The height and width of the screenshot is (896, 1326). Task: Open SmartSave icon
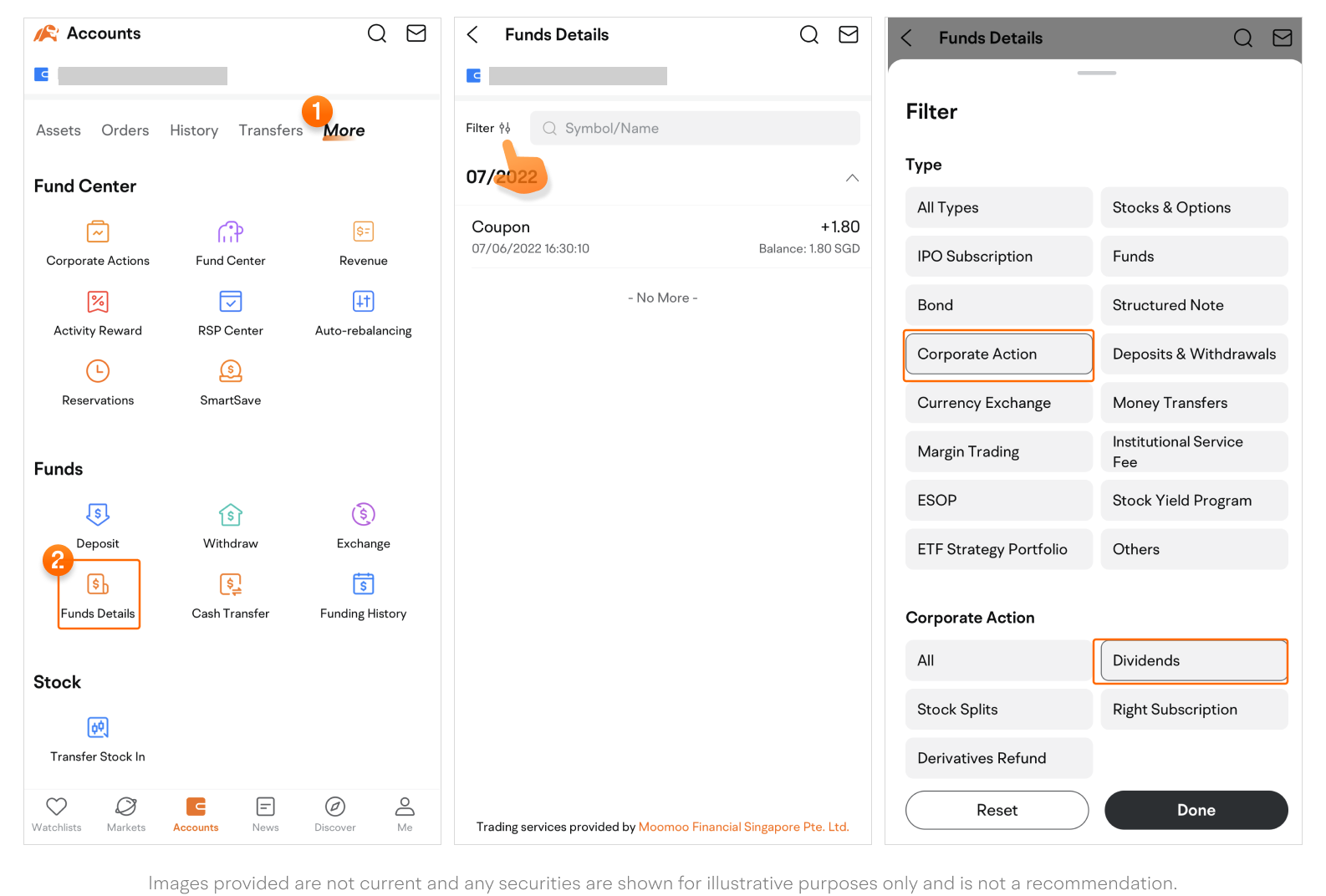[230, 371]
